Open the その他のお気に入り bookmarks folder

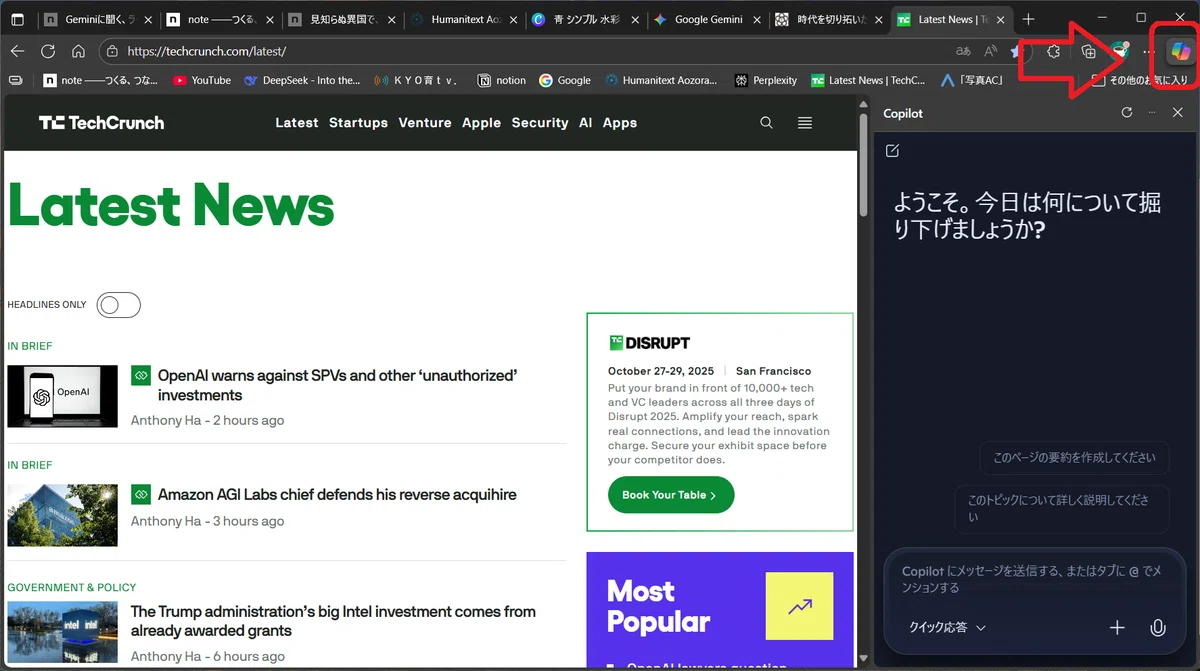[x=1140, y=80]
